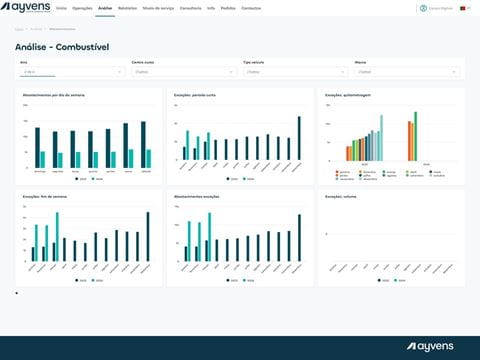Open the Consultoria menu
480x360 pixels.
point(190,8)
